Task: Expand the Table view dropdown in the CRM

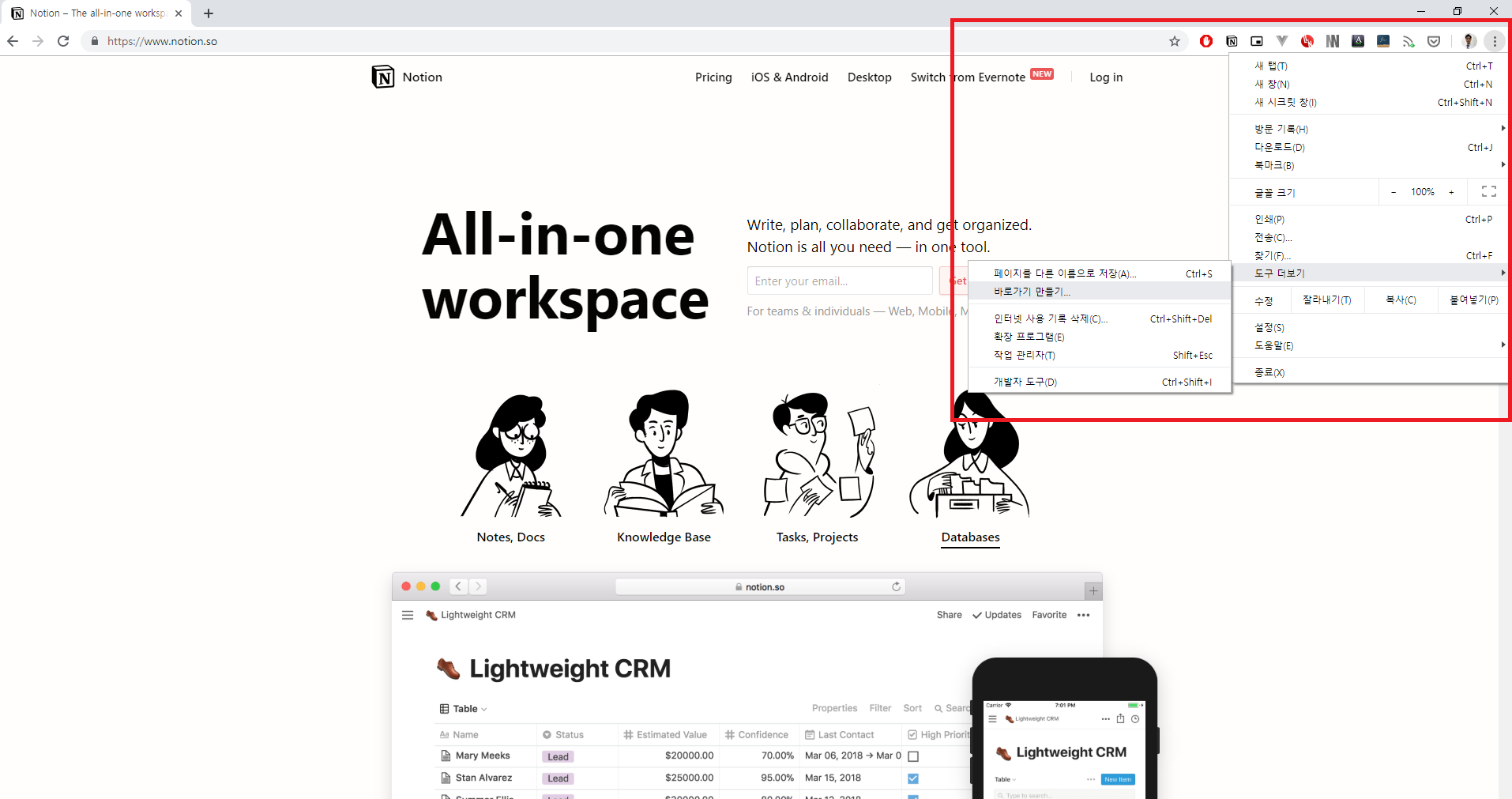Action: click(464, 709)
